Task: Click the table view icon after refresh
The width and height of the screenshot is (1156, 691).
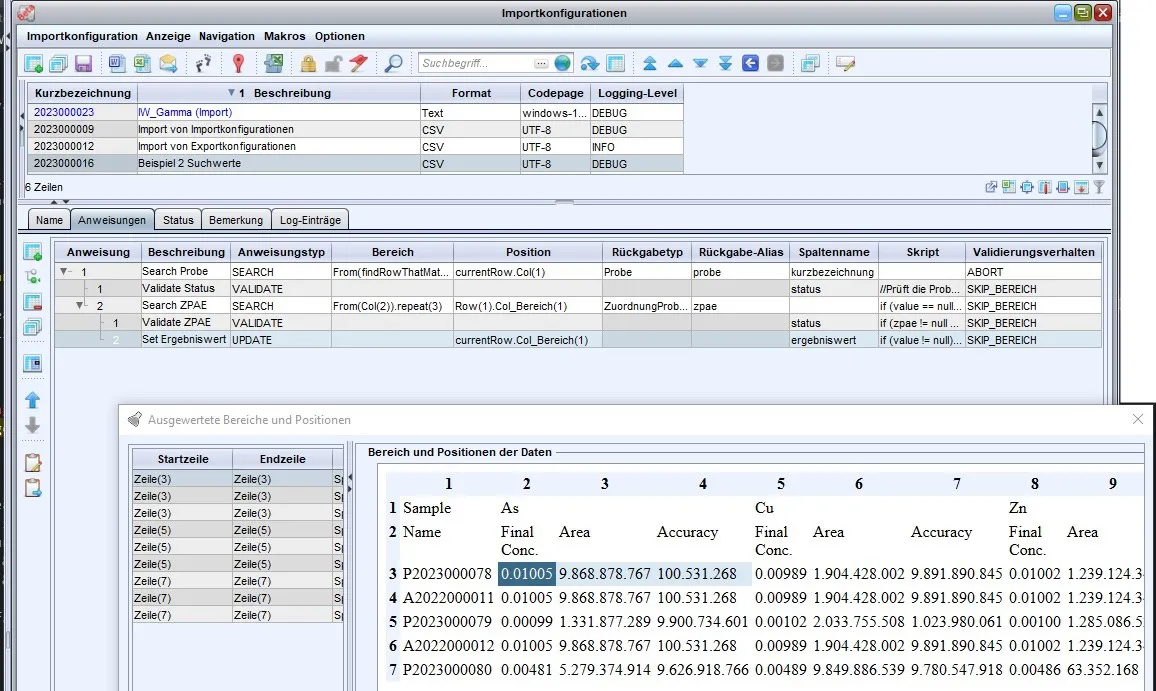Action: pos(616,63)
